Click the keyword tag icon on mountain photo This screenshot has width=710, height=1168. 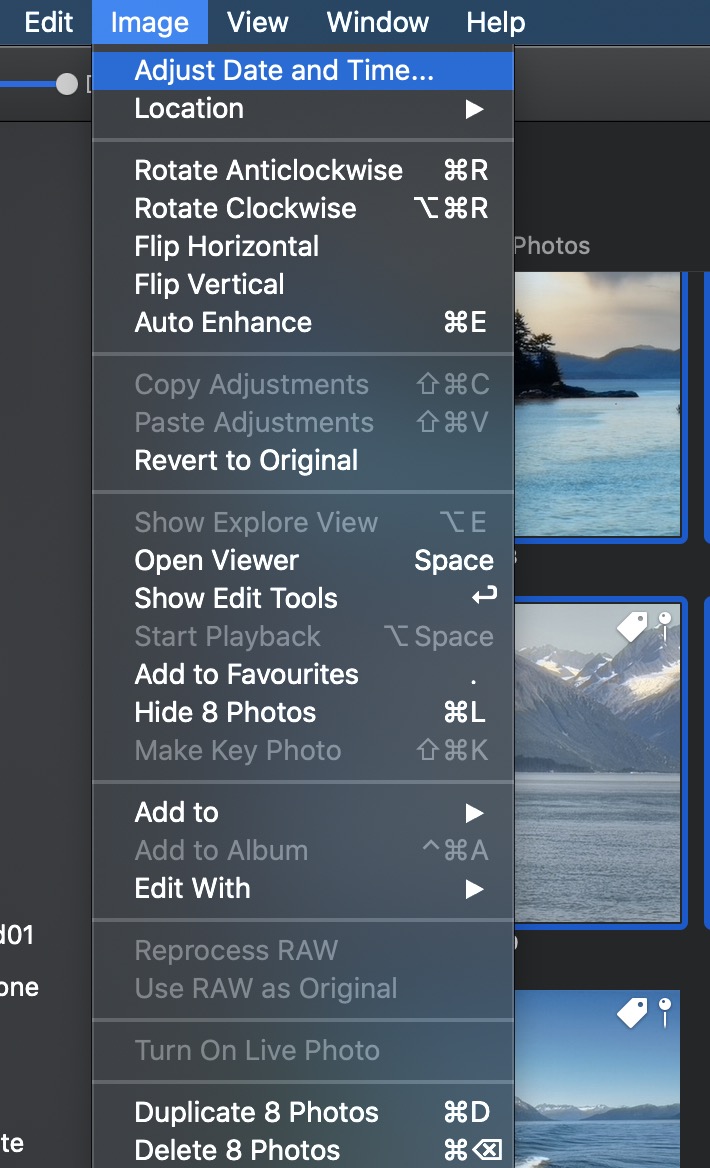632,627
